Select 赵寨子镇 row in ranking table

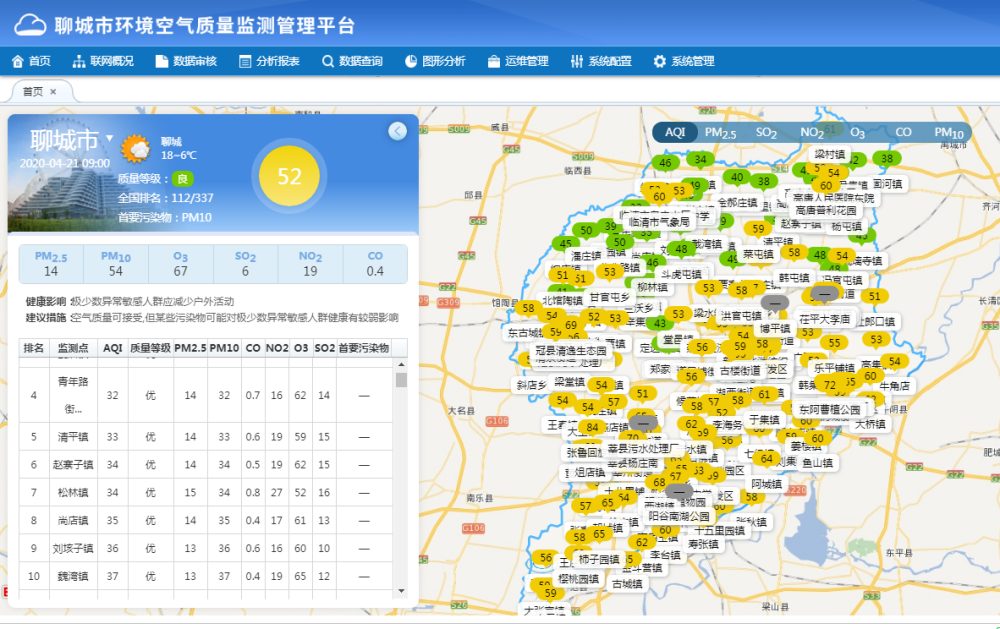click(x=205, y=465)
